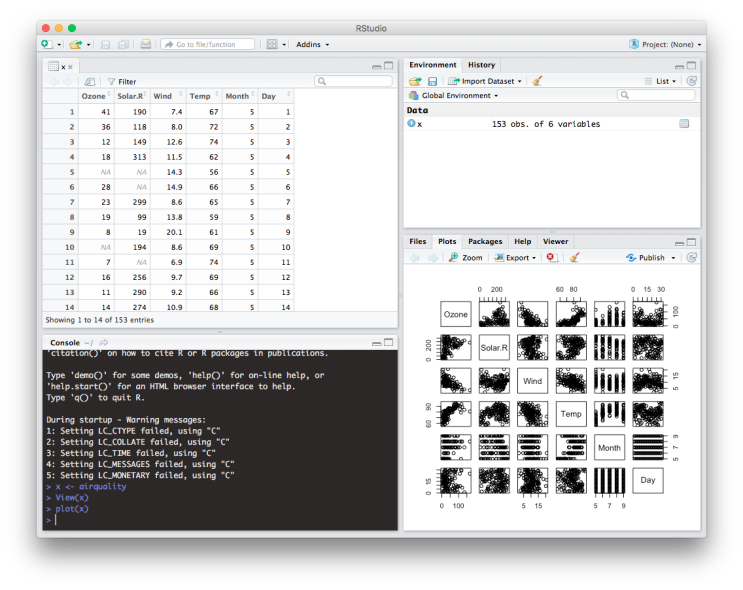743x590 pixels.
Task: Open data viewer grid icon for x
Action: [684, 124]
